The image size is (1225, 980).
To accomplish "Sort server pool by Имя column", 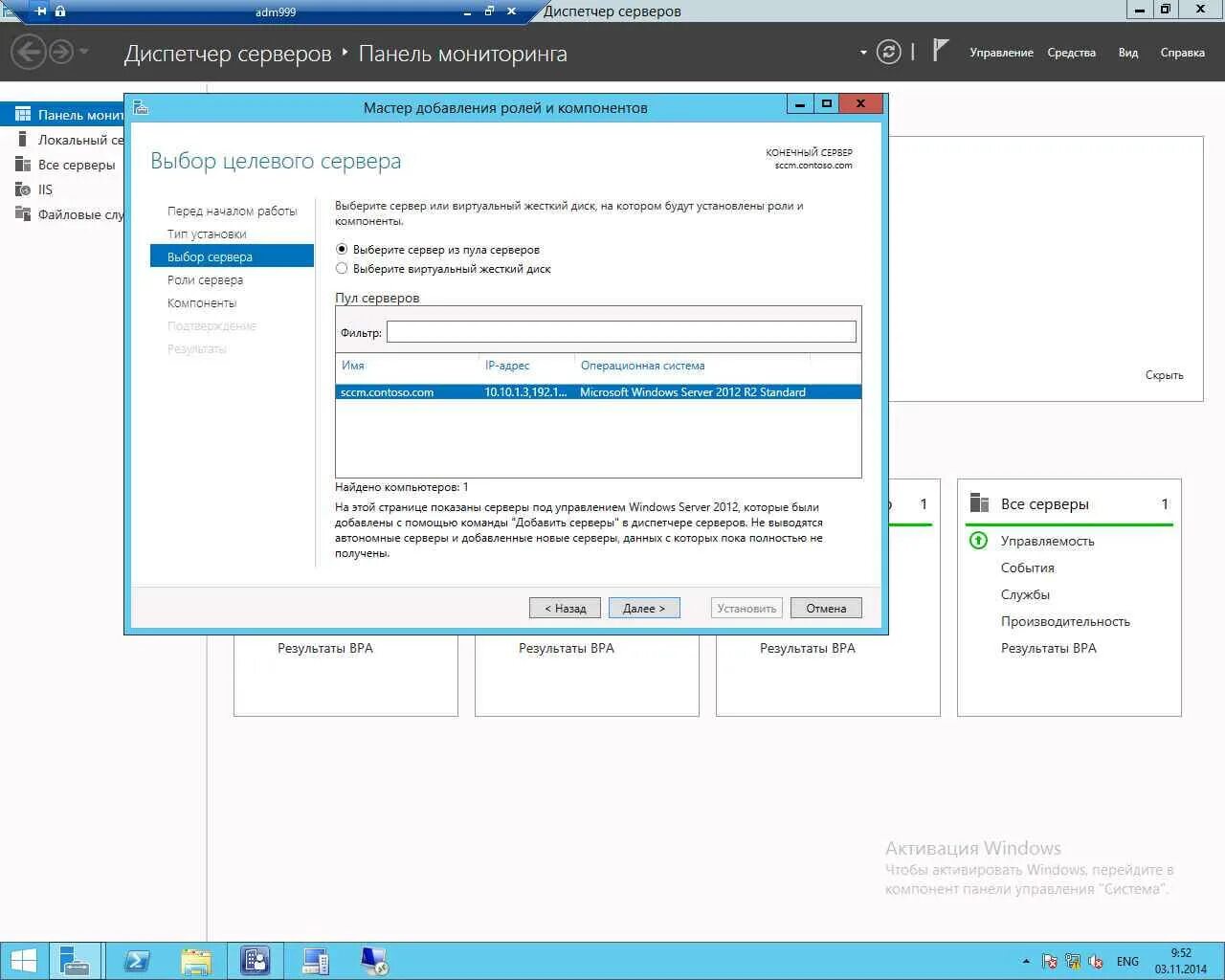I will click(x=352, y=365).
